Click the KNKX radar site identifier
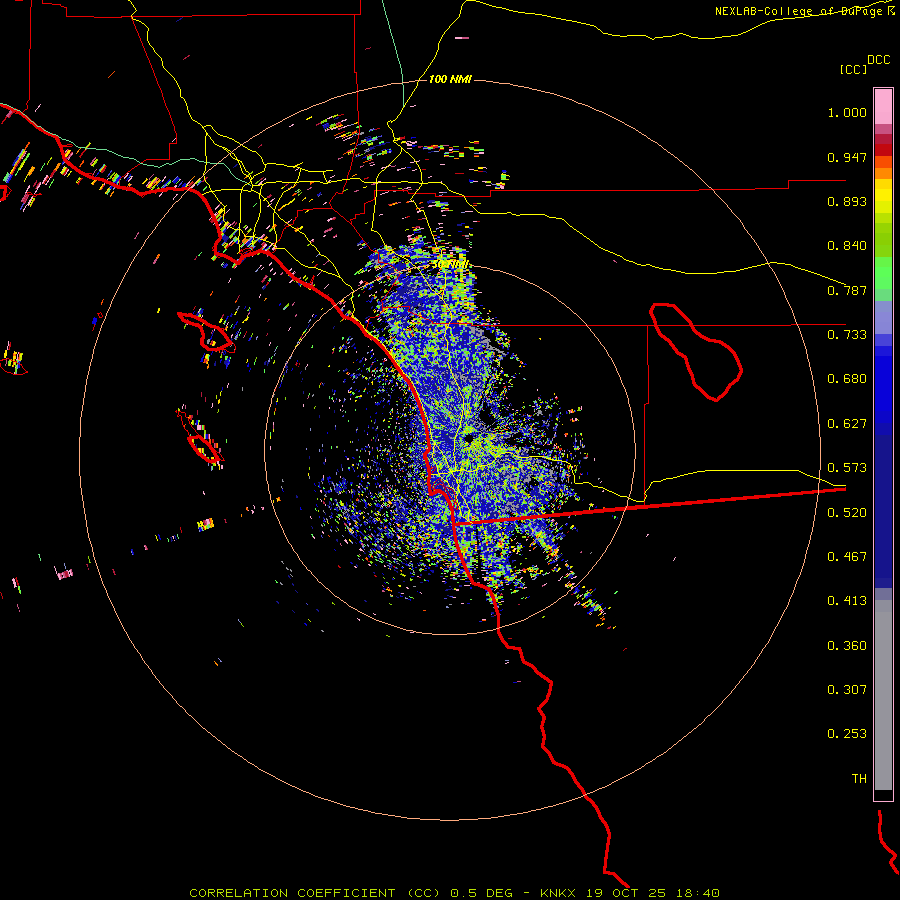900x900 pixels. click(560, 893)
